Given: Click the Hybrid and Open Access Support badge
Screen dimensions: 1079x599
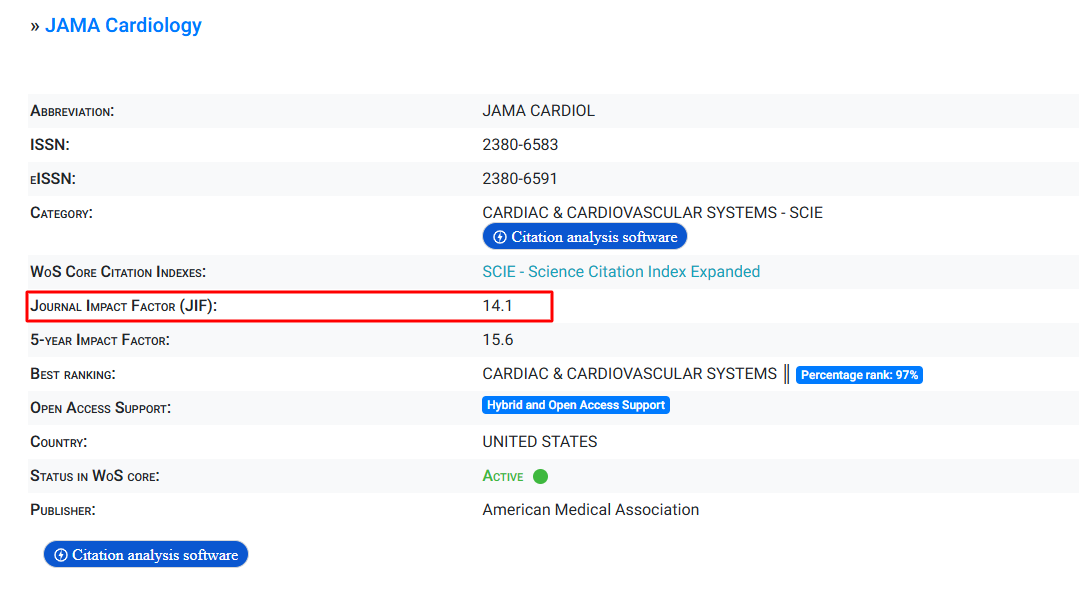Looking at the screenshot, I should click(x=576, y=406).
